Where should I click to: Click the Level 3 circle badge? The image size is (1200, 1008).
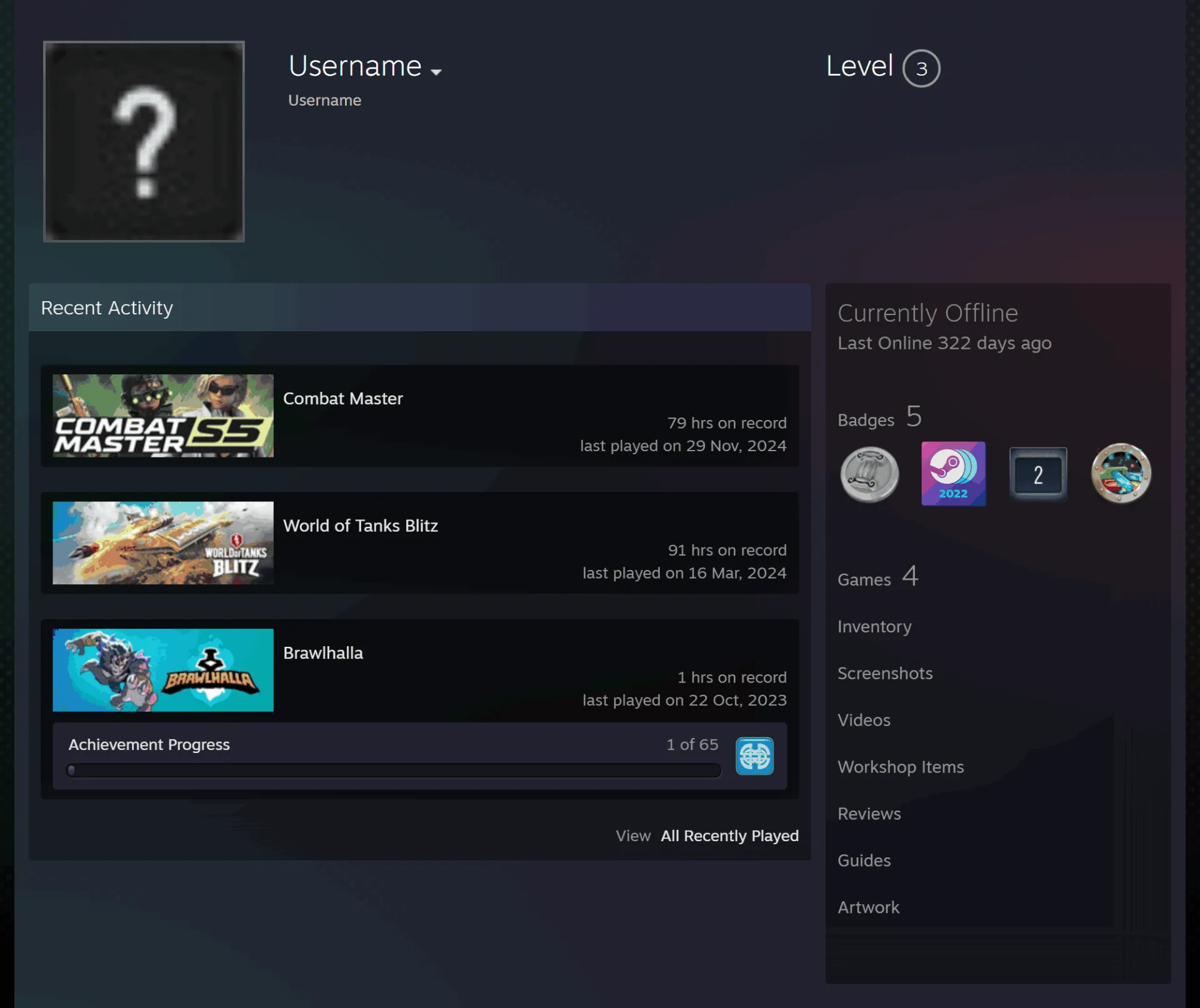(x=921, y=68)
